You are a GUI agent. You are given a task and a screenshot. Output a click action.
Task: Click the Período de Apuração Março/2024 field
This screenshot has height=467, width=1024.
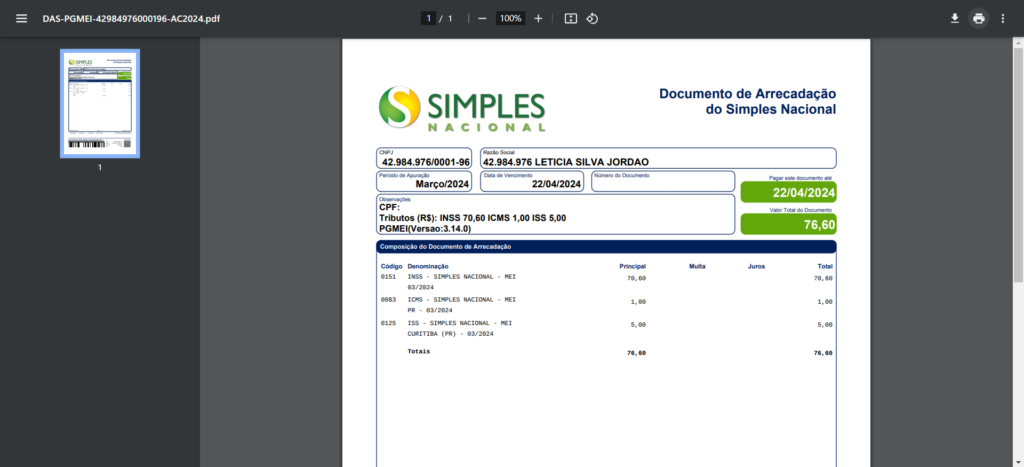coord(425,181)
